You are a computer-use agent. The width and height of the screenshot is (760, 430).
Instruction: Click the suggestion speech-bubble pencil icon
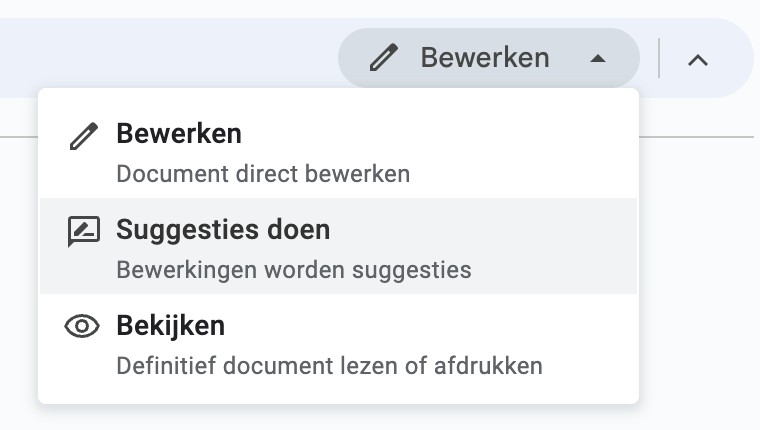84,231
